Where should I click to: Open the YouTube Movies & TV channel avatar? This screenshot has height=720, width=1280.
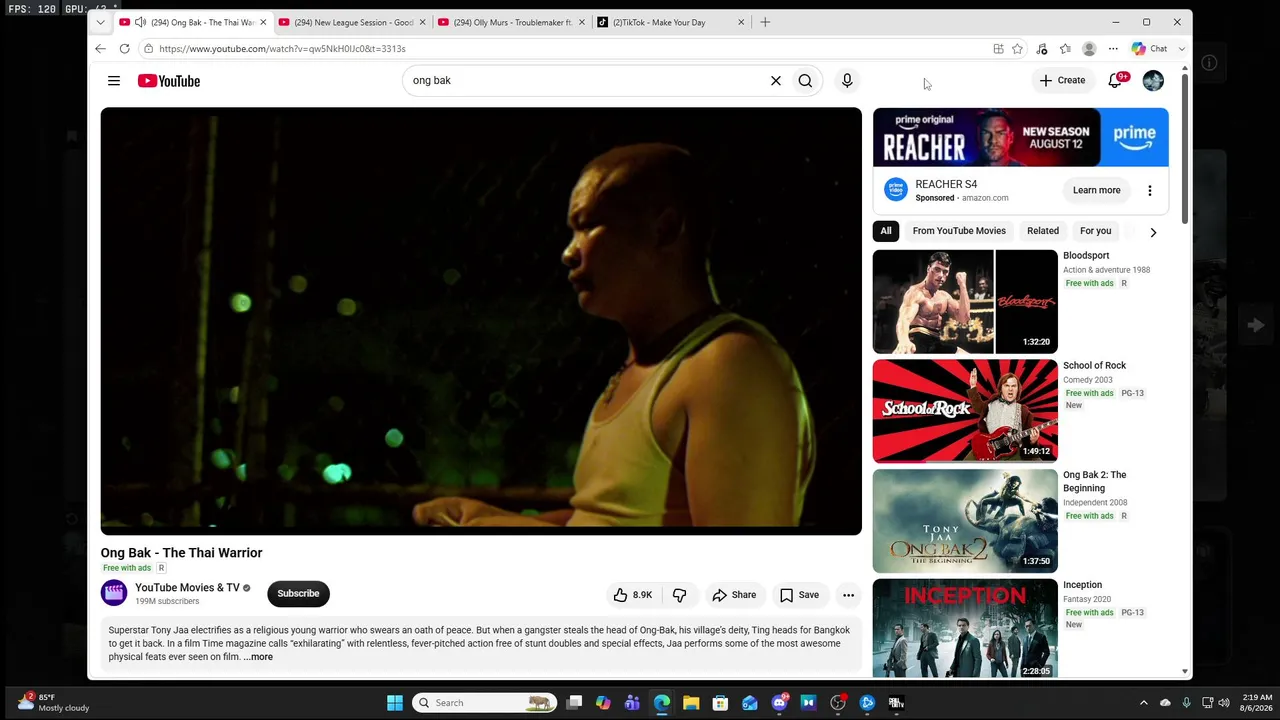click(114, 593)
